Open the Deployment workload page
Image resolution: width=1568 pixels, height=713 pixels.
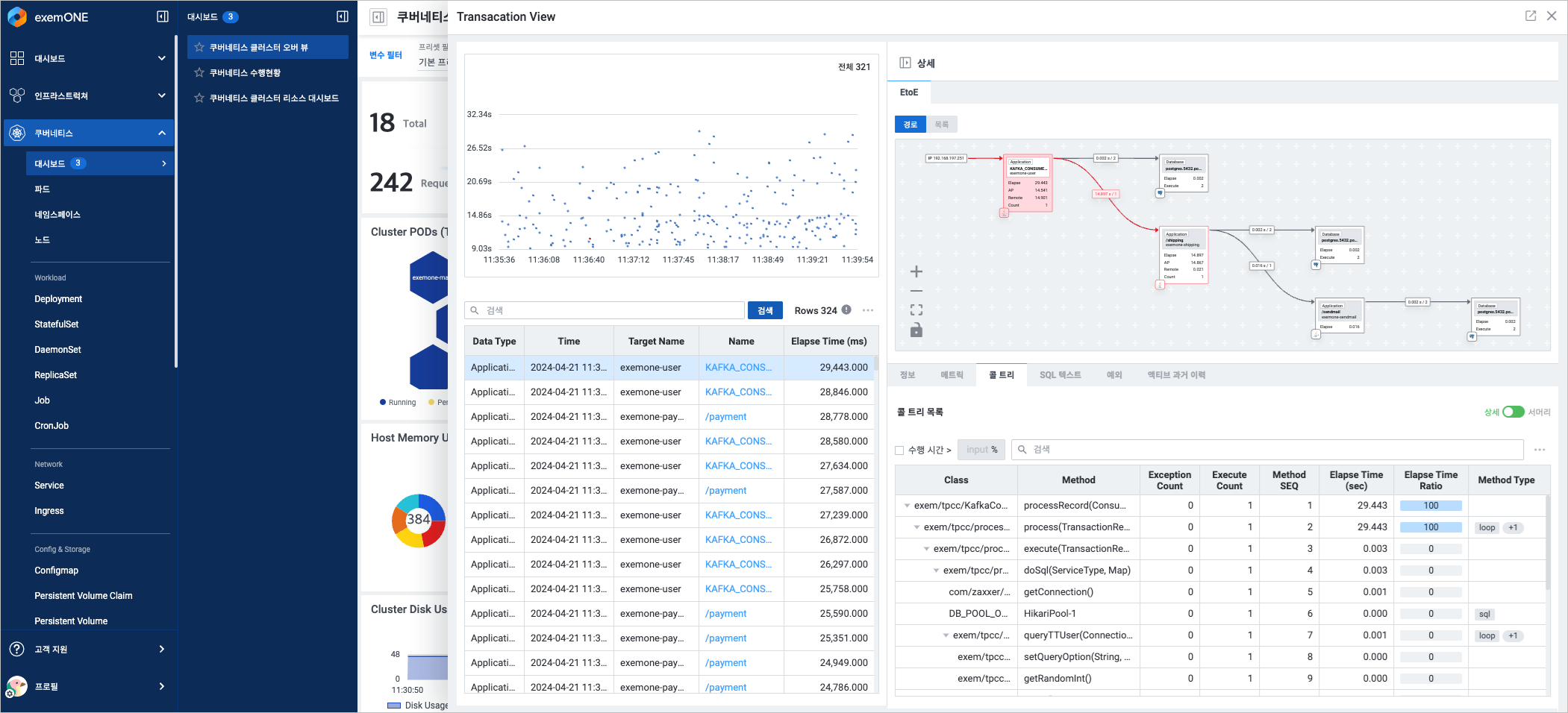coord(58,299)
